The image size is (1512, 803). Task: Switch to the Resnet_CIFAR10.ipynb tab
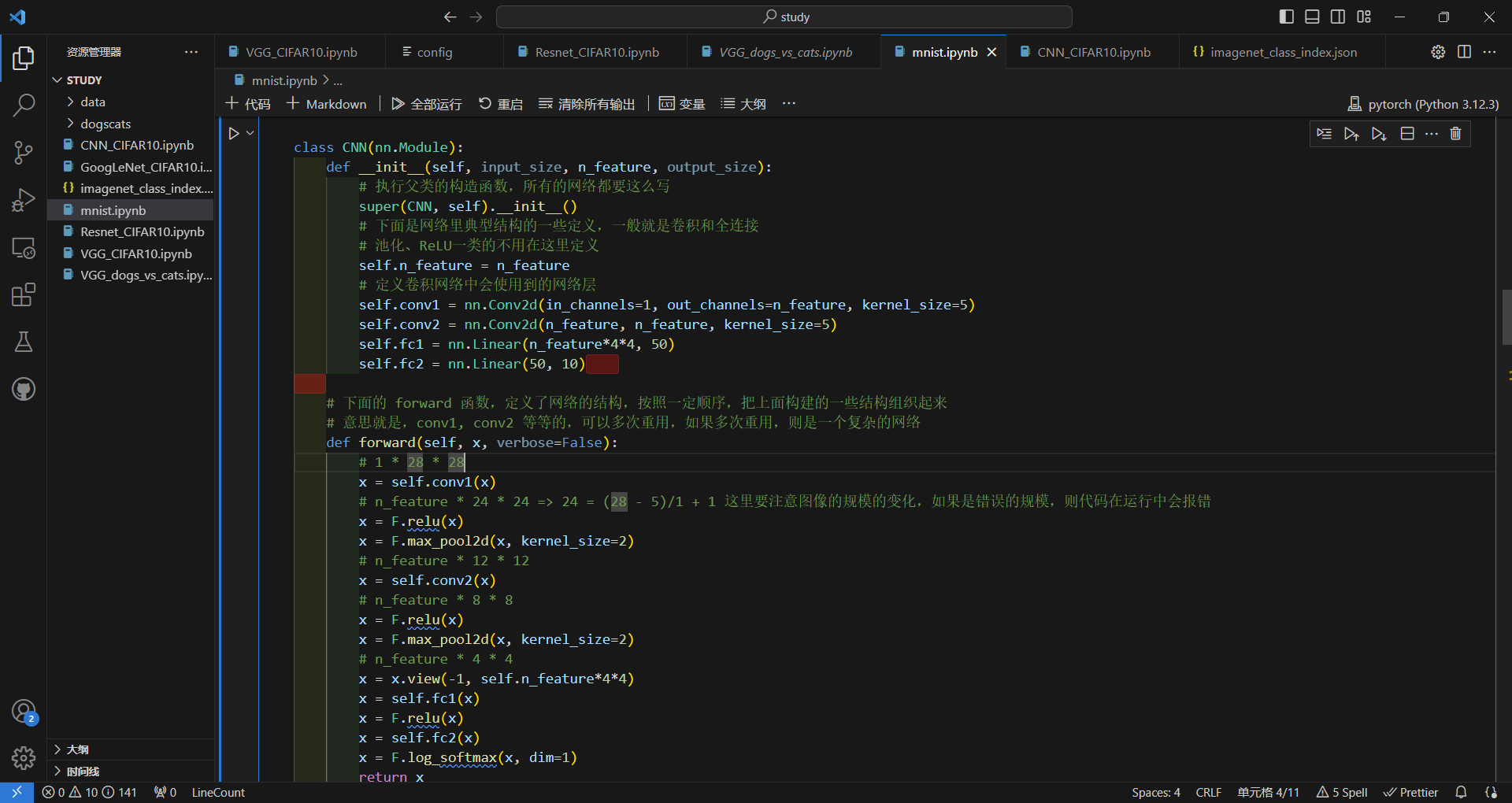point(596,52)
